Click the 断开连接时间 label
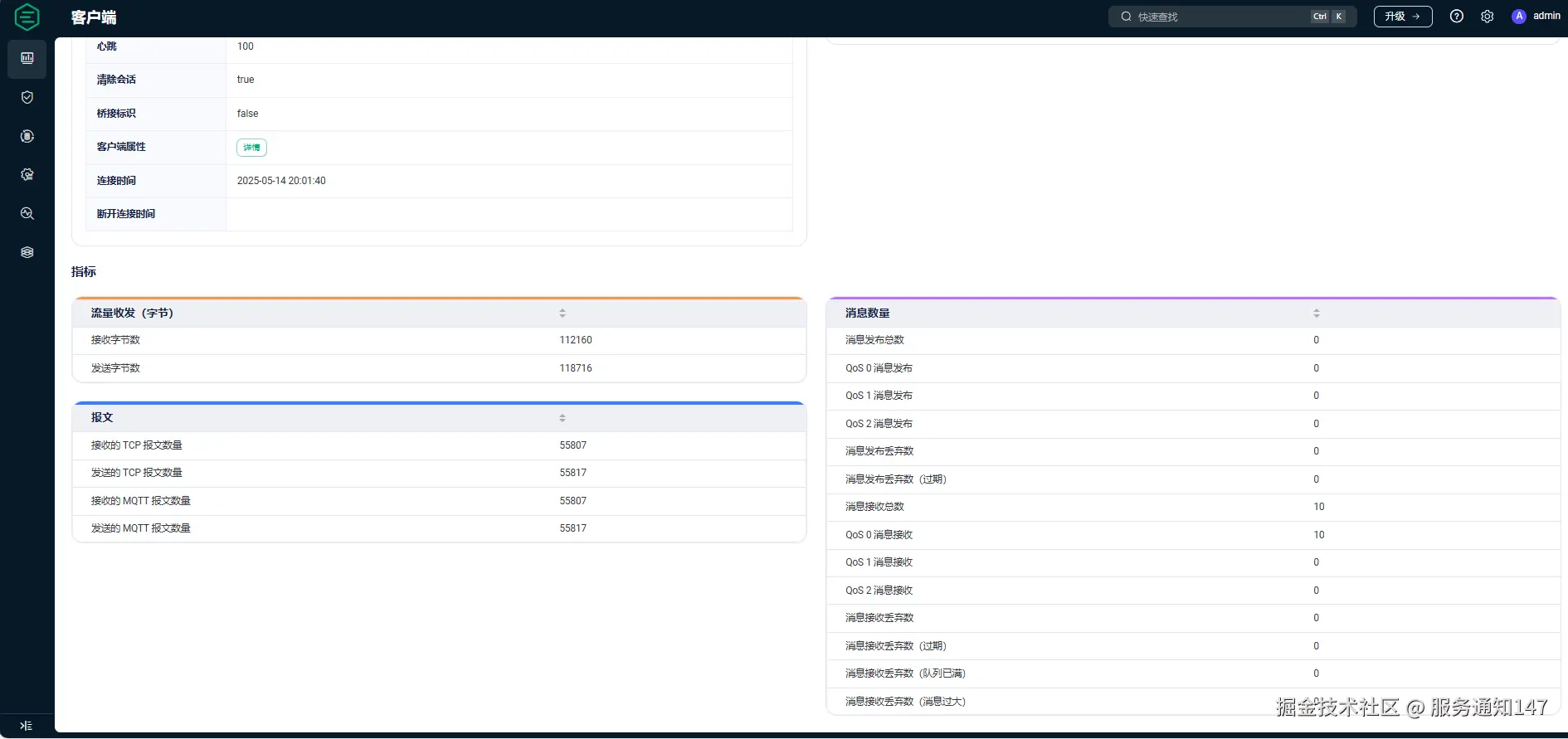The height and width of the screenshot is (739, 1568). 126,214
